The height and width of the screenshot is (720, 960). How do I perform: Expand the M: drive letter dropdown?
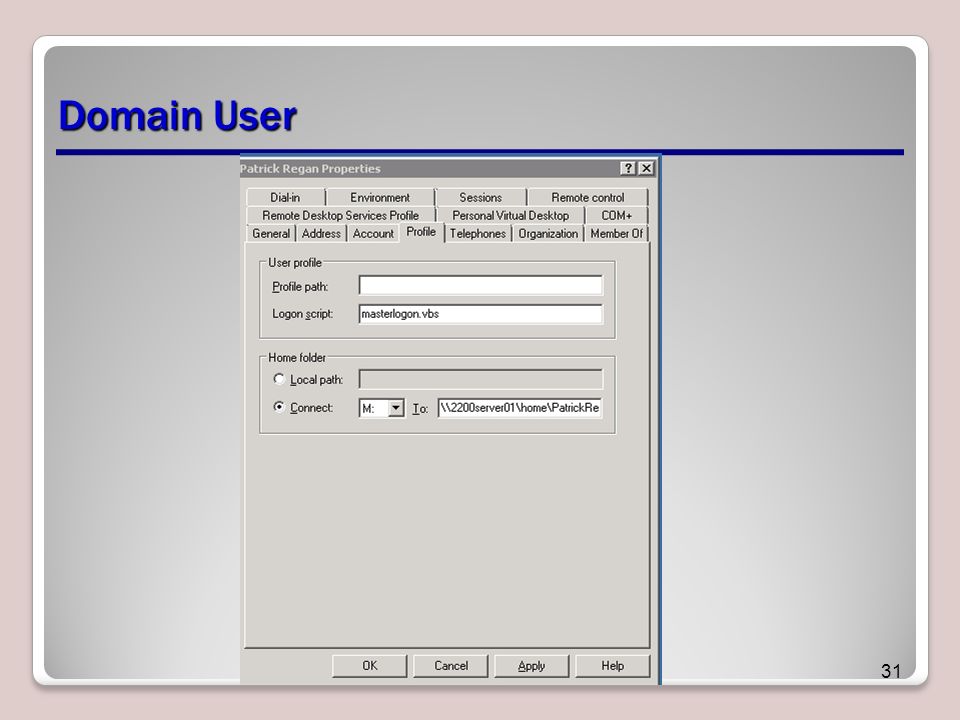pyautogui.click(x=396, y=408)
